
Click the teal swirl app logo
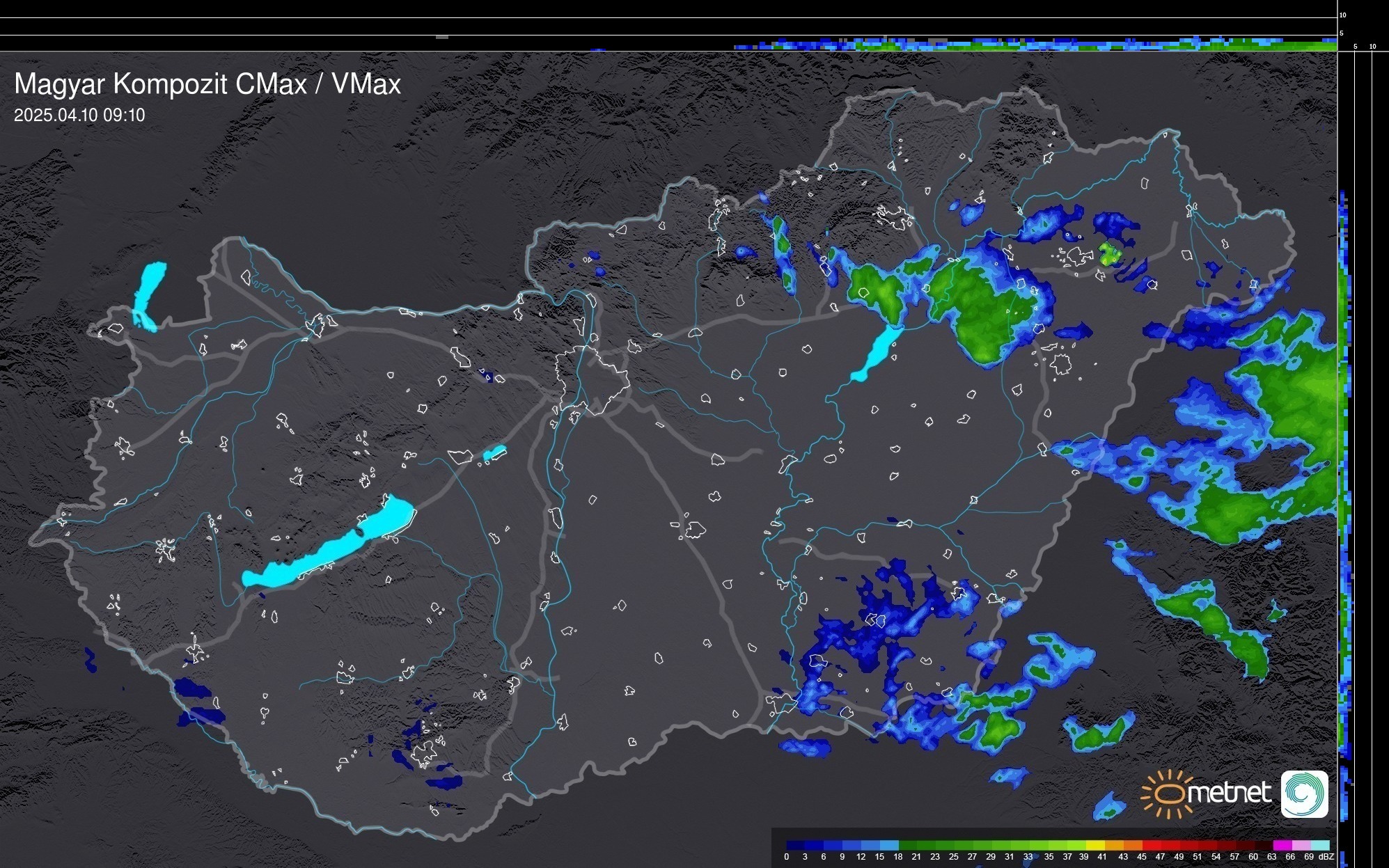[1304, 794]
